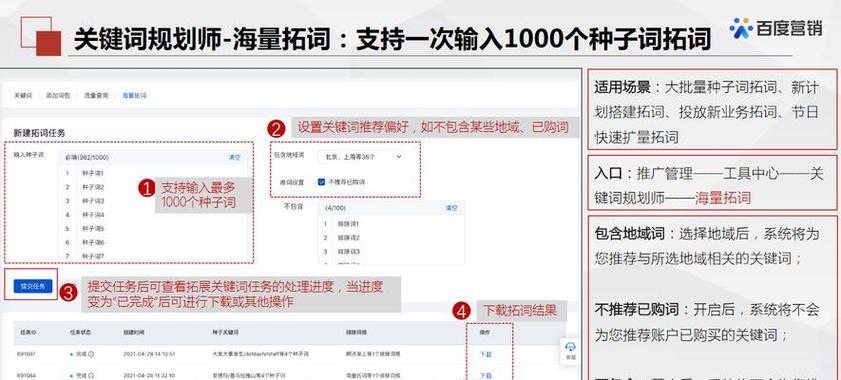Click the 种子词2 row in seed list
The image size is (841, 380).
(x=154, y=187)
